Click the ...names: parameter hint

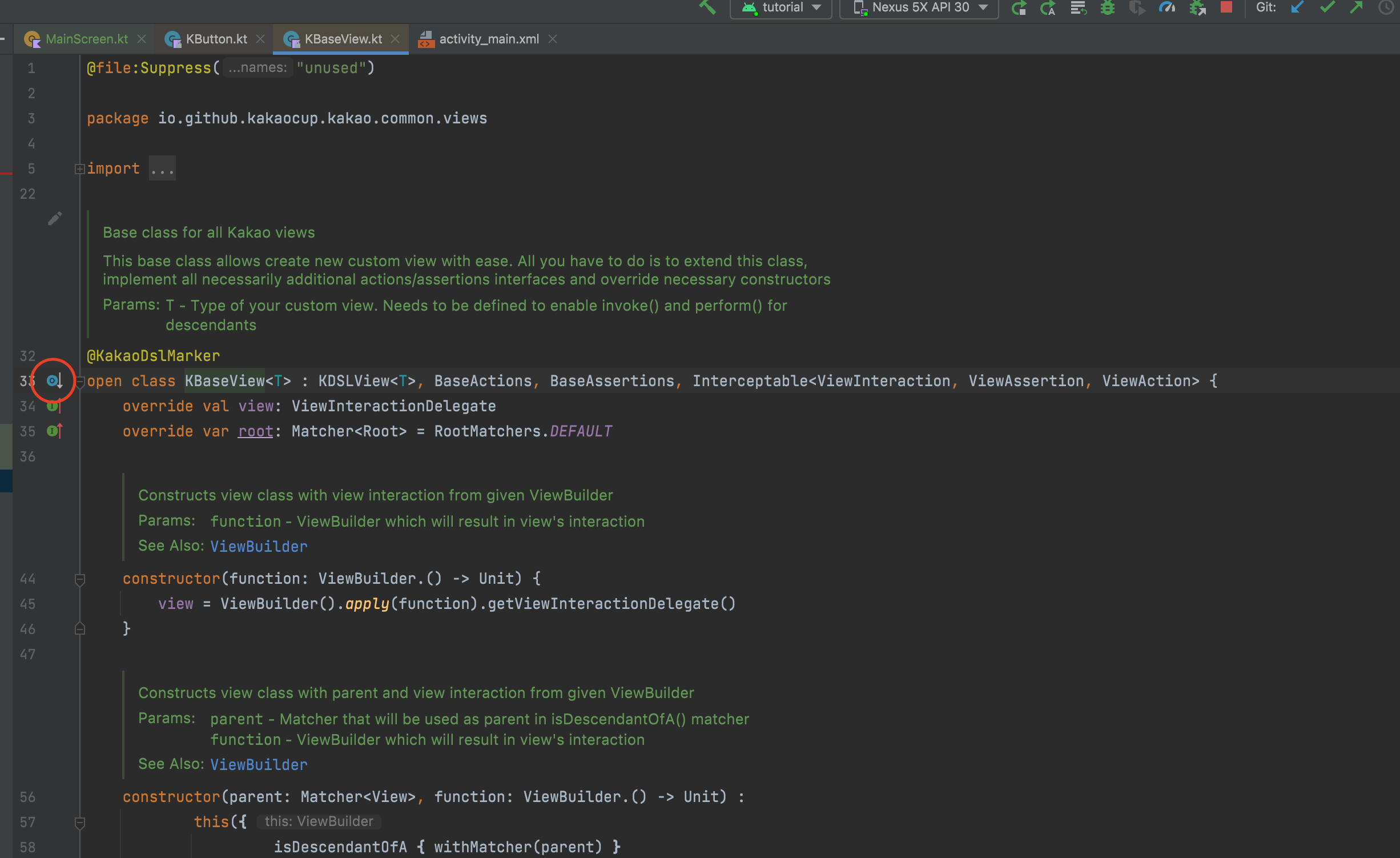[x=258, y=68]
